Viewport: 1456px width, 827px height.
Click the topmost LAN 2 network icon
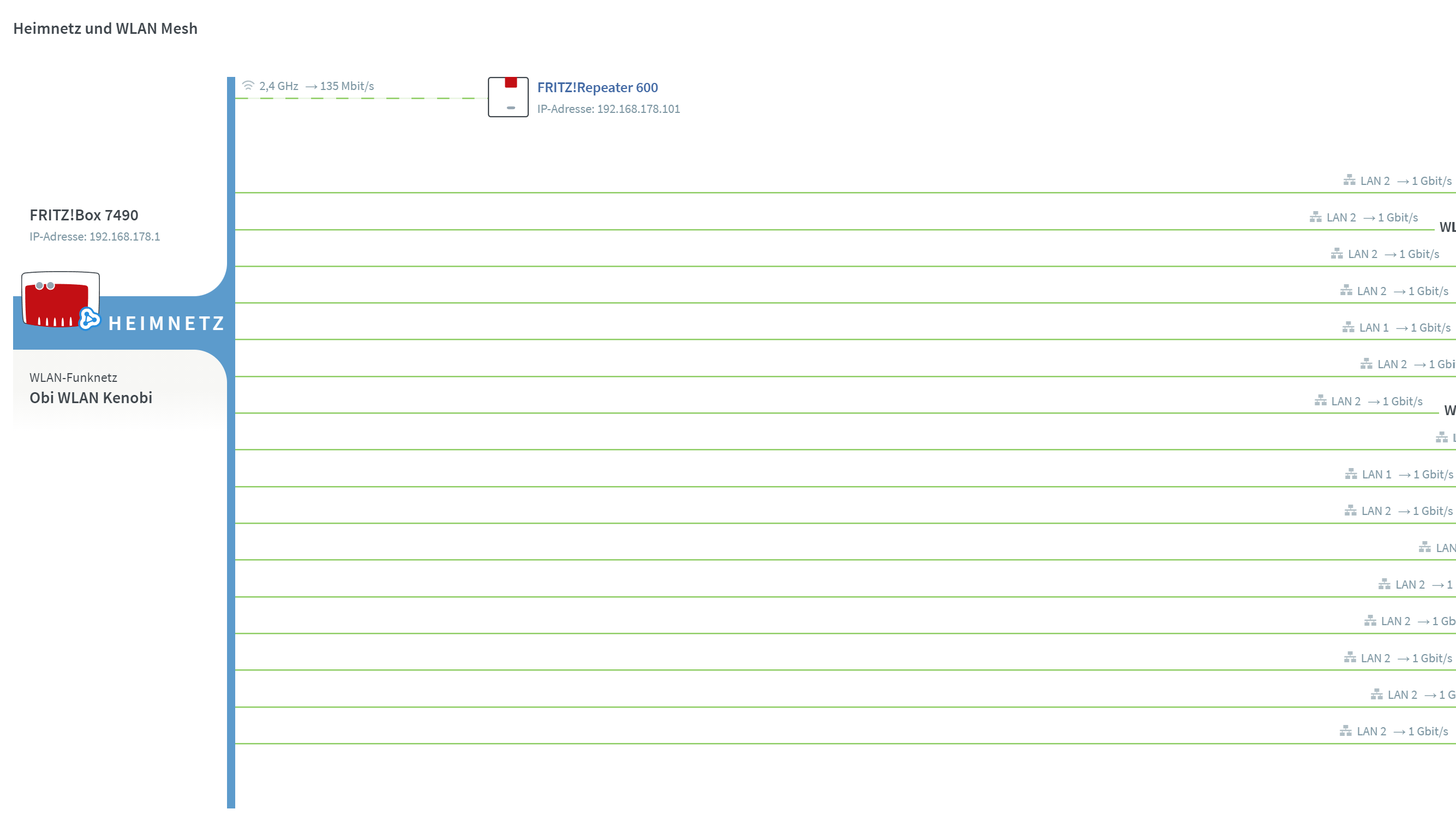click(1348, 181)
